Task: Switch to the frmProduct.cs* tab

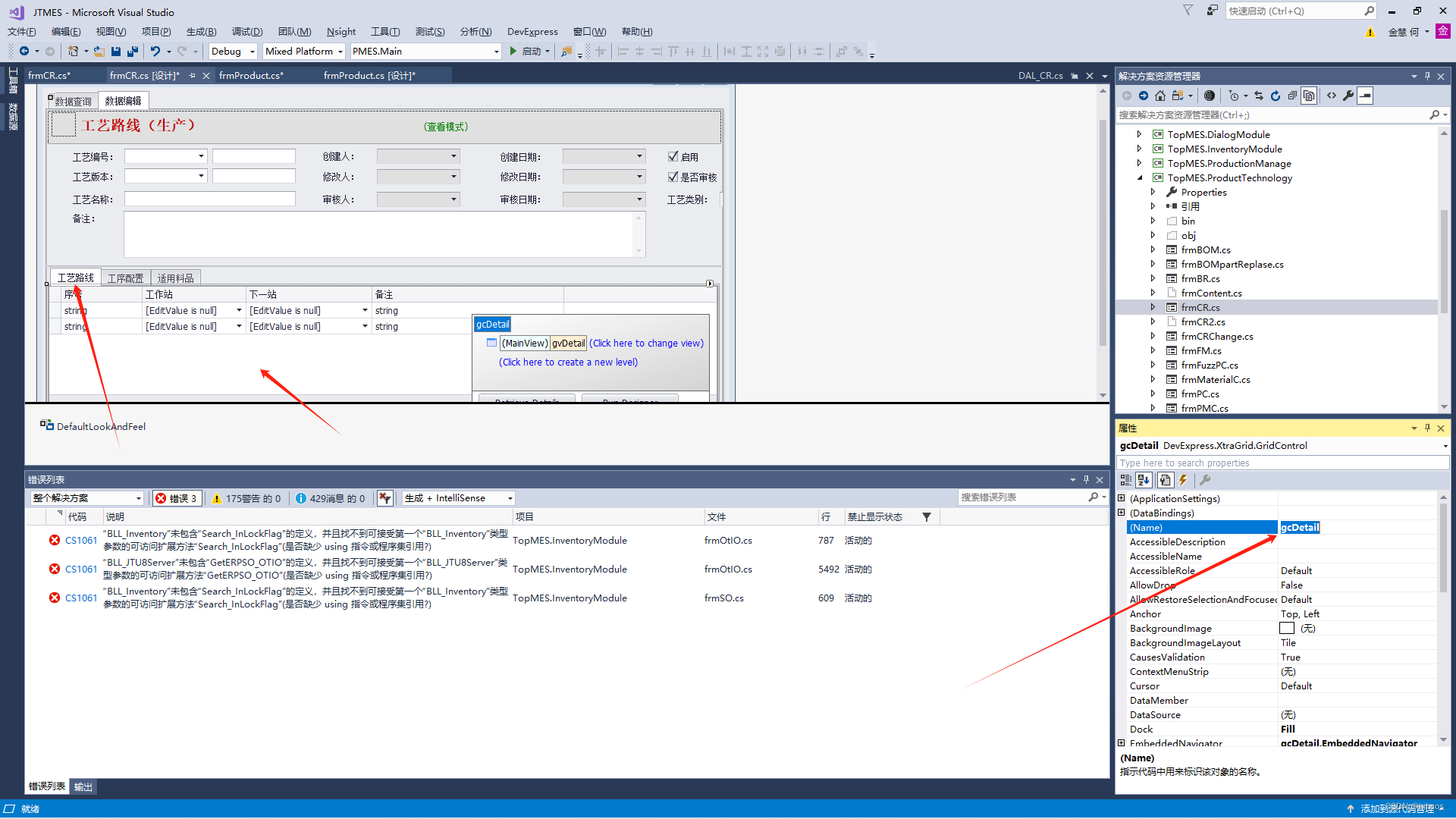Action: (x=251, y=75)
